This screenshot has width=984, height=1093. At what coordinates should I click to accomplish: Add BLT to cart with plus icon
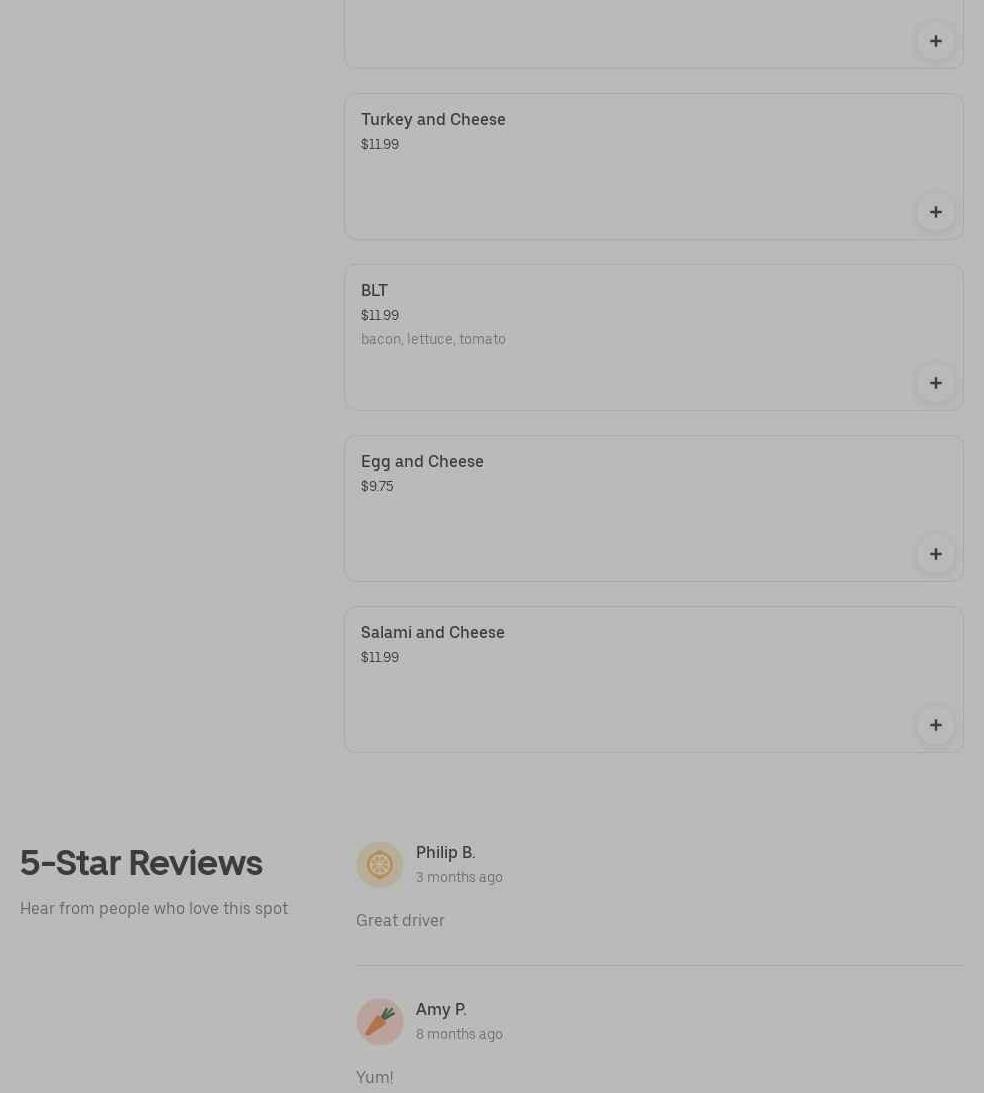click(935, 383)
